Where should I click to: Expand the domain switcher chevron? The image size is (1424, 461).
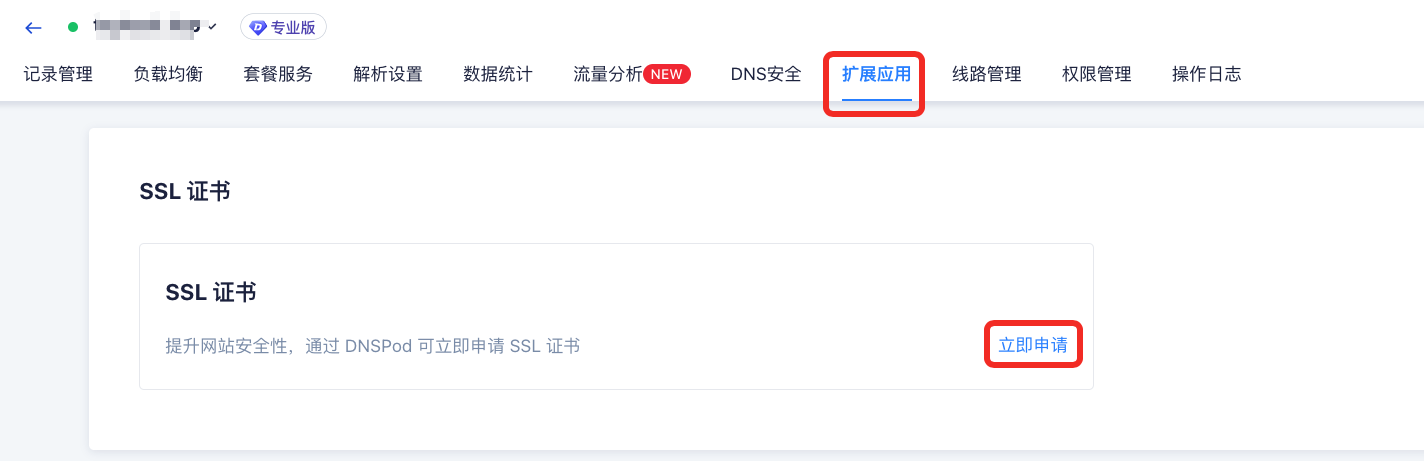pyautogui.click(x=212, y=27)
